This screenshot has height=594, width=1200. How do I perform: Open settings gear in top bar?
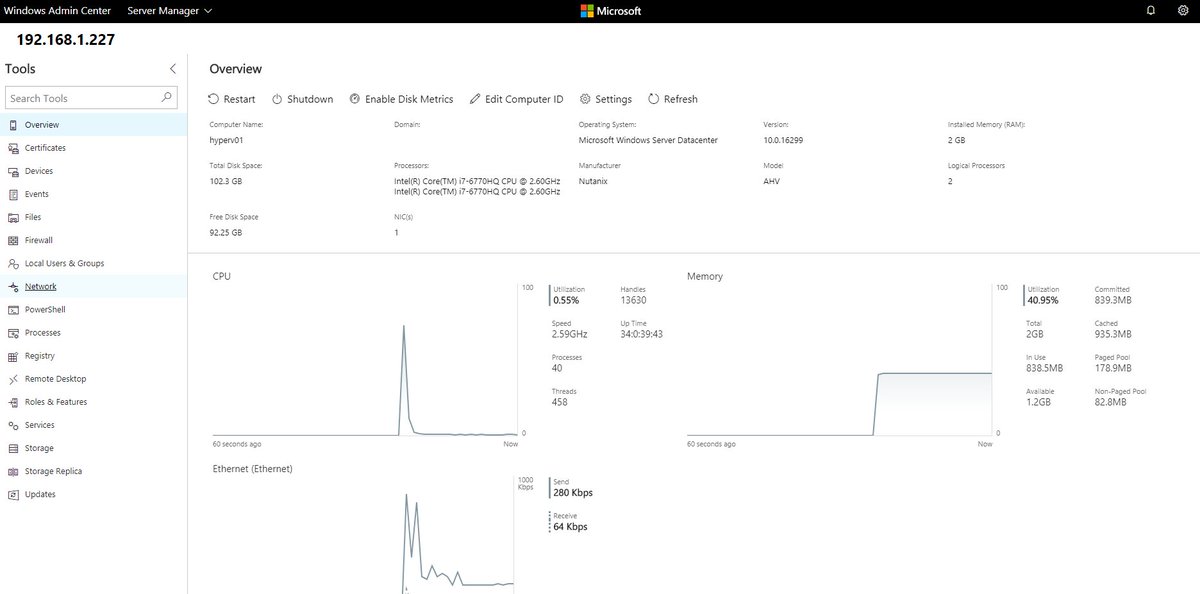tap(1183, 11)
